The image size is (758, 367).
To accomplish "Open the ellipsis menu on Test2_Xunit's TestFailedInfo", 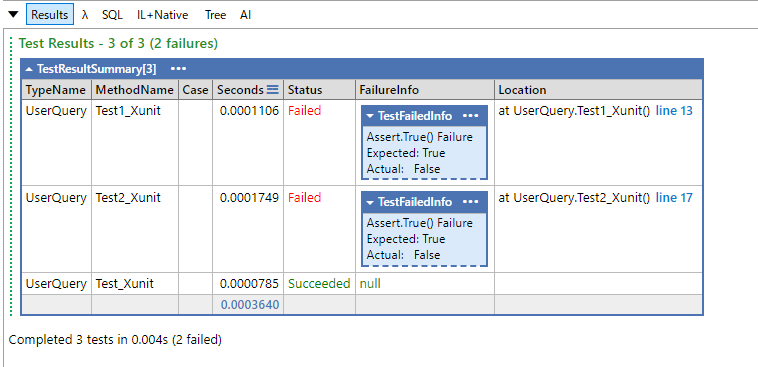I will tap(470, 202).
